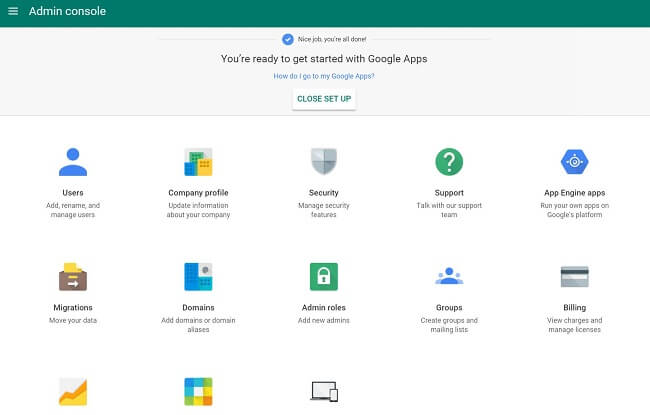Screen dimensions: 650x415
Task: Click the Admin console title
Action: (x=67, y=11)
